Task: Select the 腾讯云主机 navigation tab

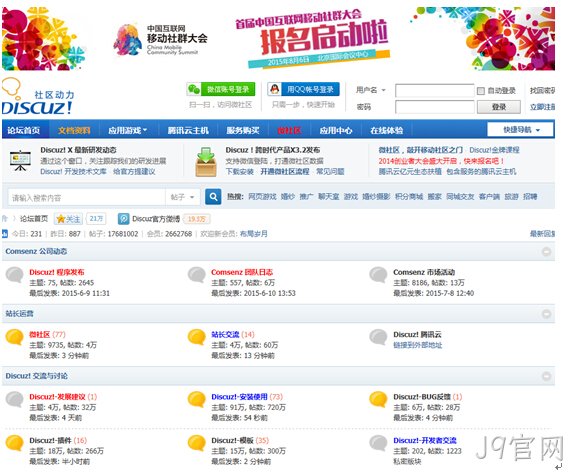Action: [x=188, y=130]
